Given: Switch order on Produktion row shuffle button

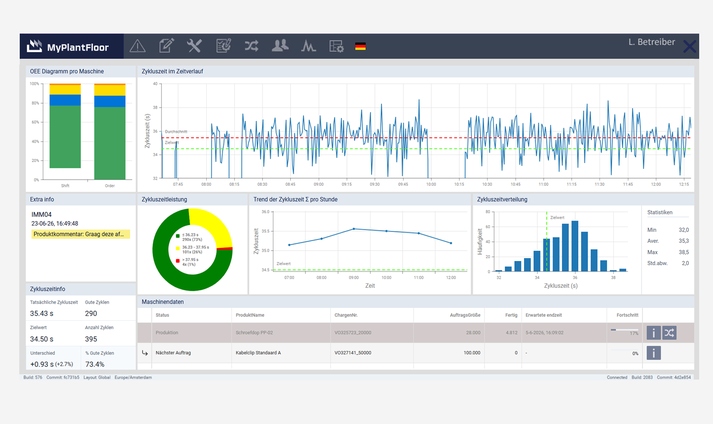Looking at the screenshot, I should [669, 333].
